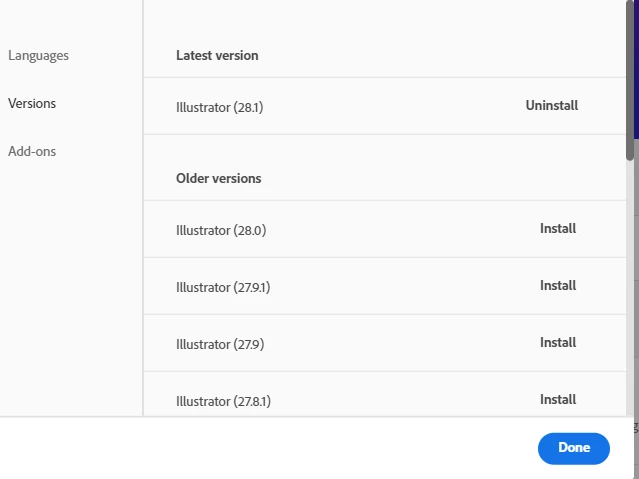Click the Illustrator (28.0) version label
This screenshot has height=479, width=639.
pos(220,230)
